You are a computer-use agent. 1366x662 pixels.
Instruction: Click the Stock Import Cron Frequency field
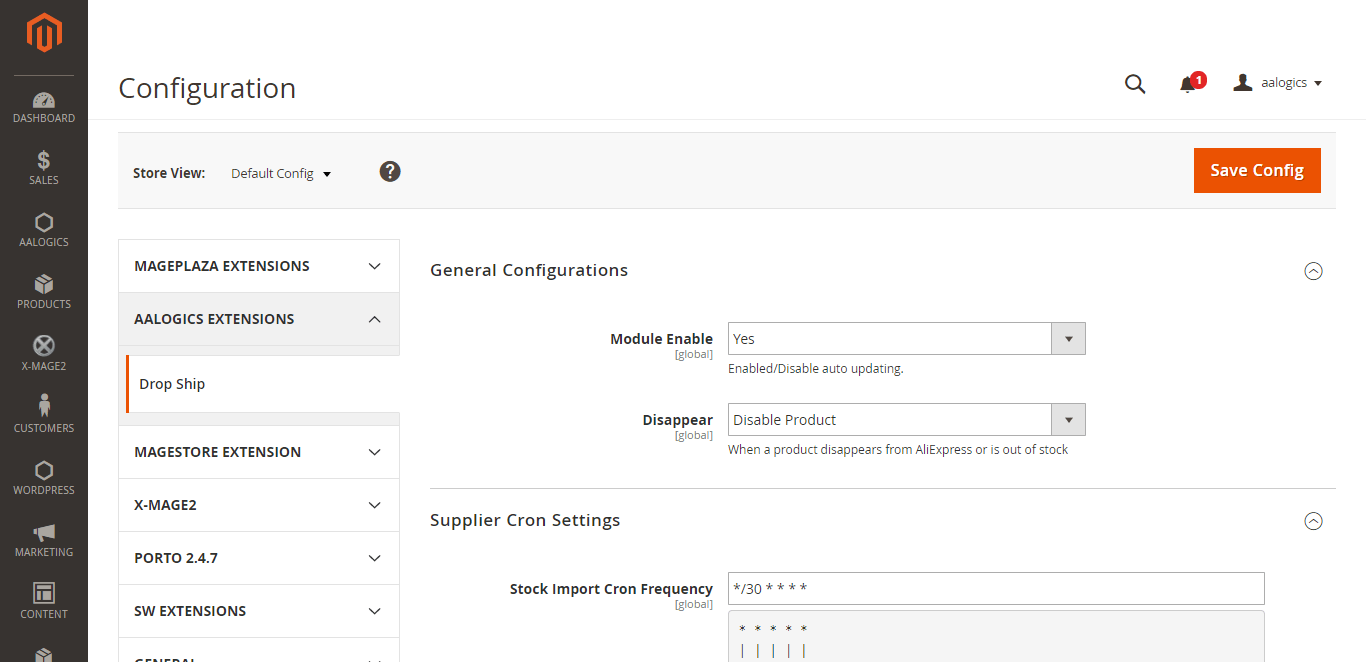pos(996,588)
